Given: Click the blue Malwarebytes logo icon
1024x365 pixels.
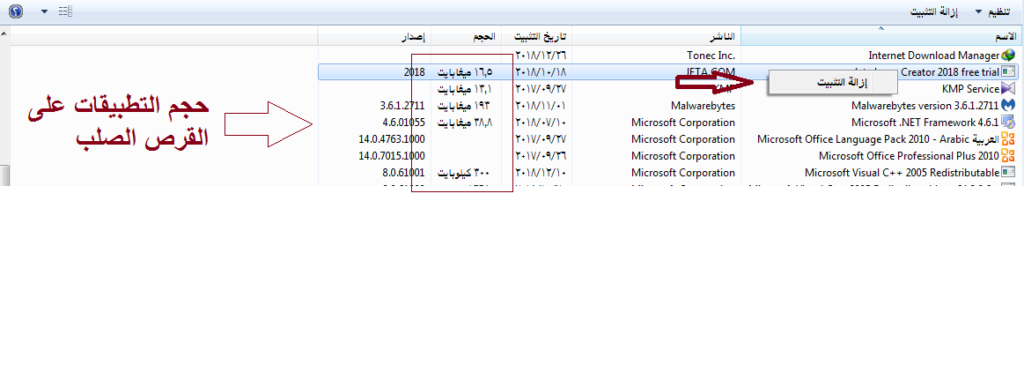Looking at the screenshot, I should tap(1008, 105).
